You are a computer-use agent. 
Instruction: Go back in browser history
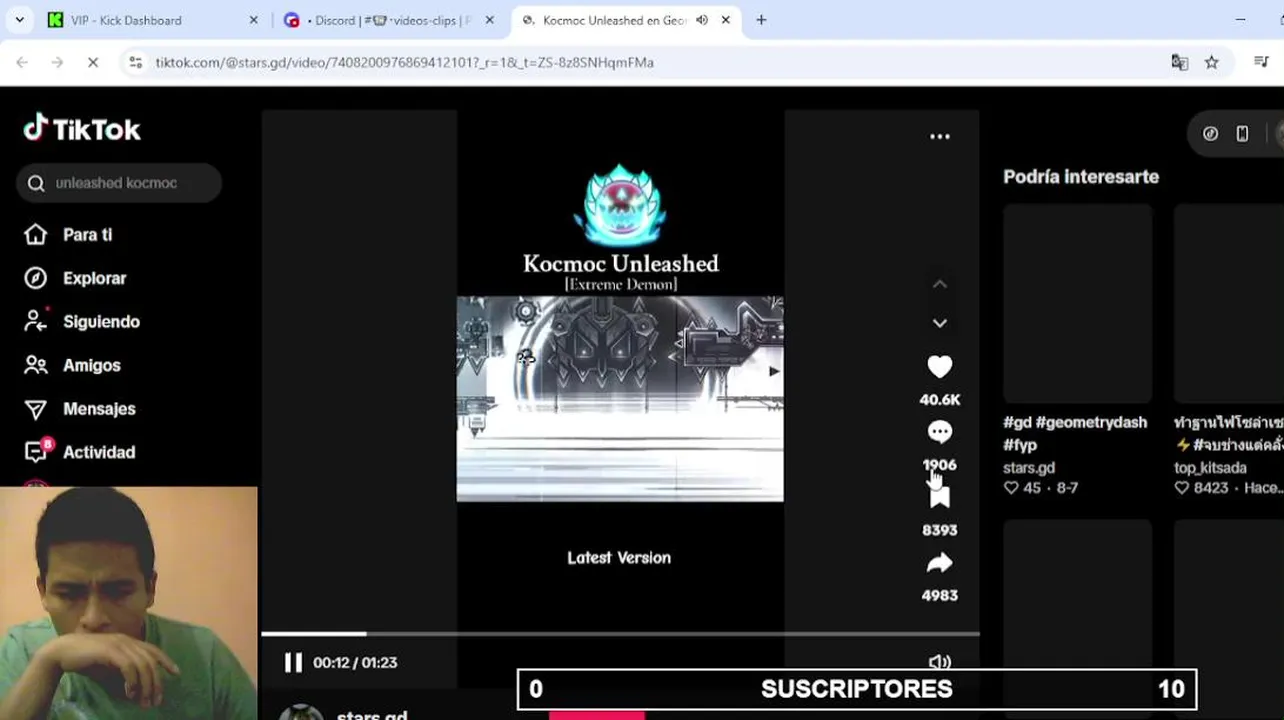[x=22, y=62]
